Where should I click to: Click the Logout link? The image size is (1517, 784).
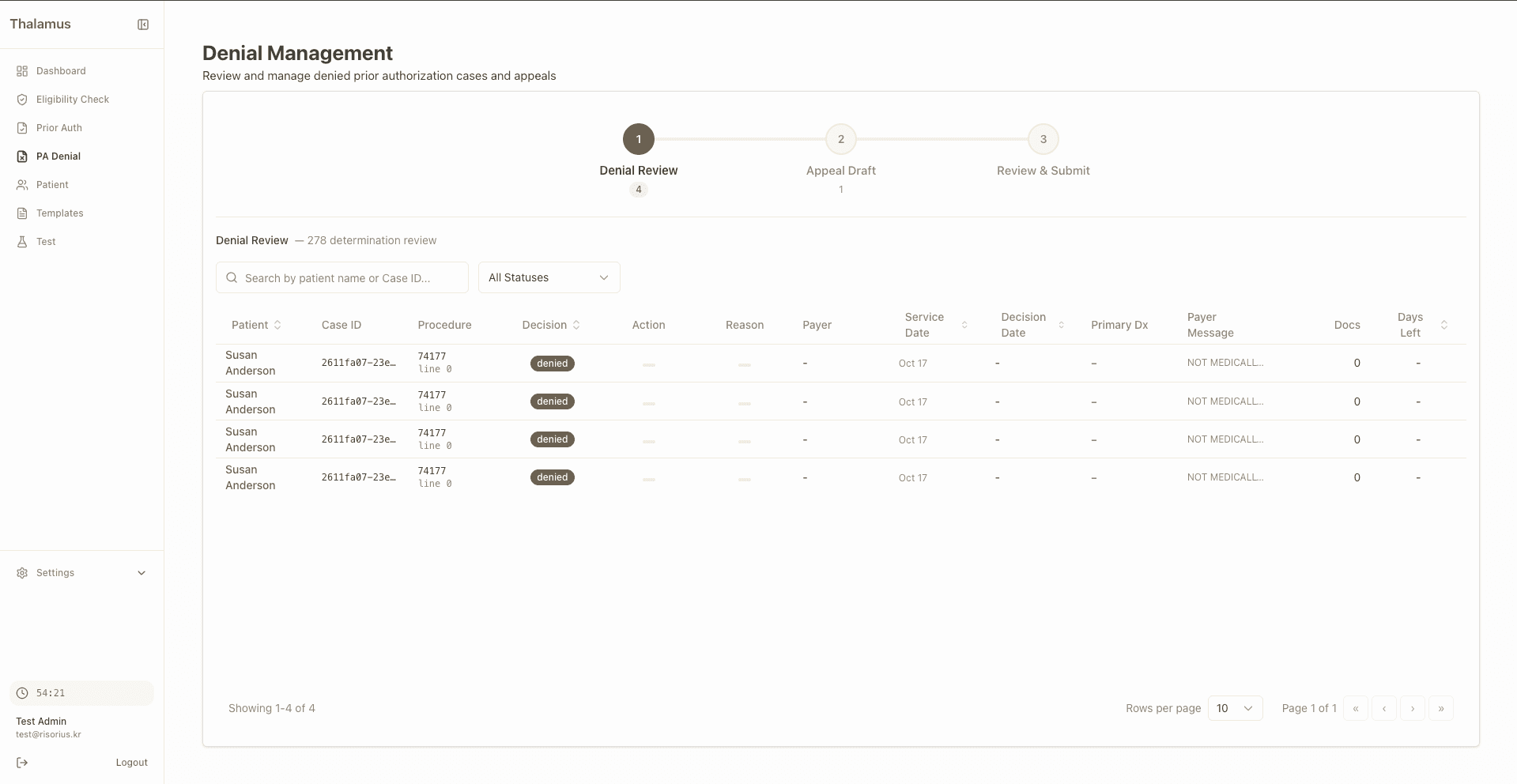(131, 763)
